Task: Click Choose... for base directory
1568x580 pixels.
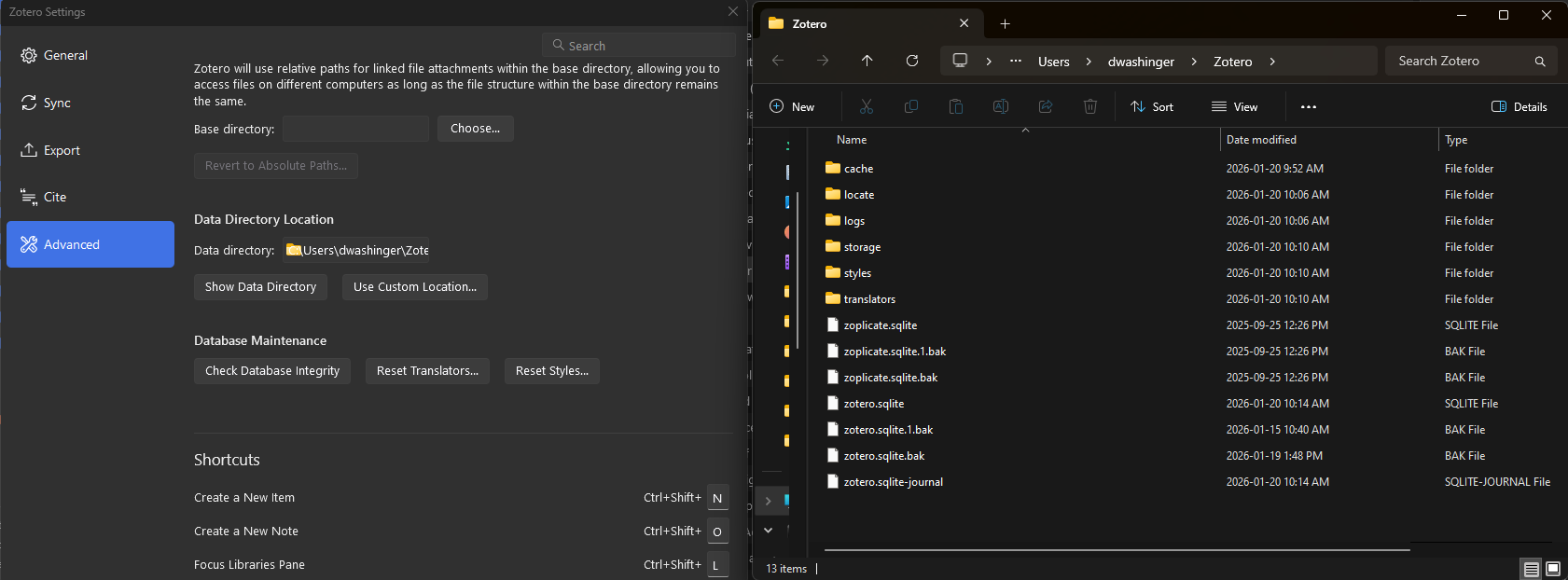Action: [x=476, y=129]
